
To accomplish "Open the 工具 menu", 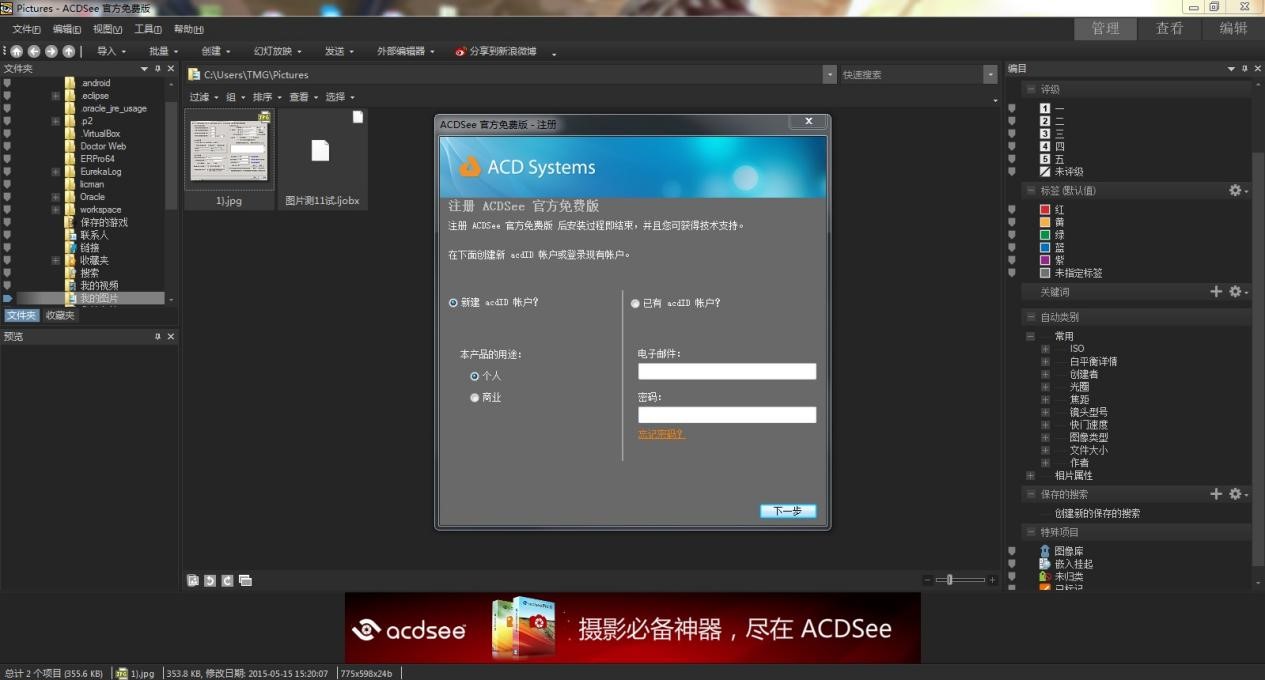I will [146, 29].
